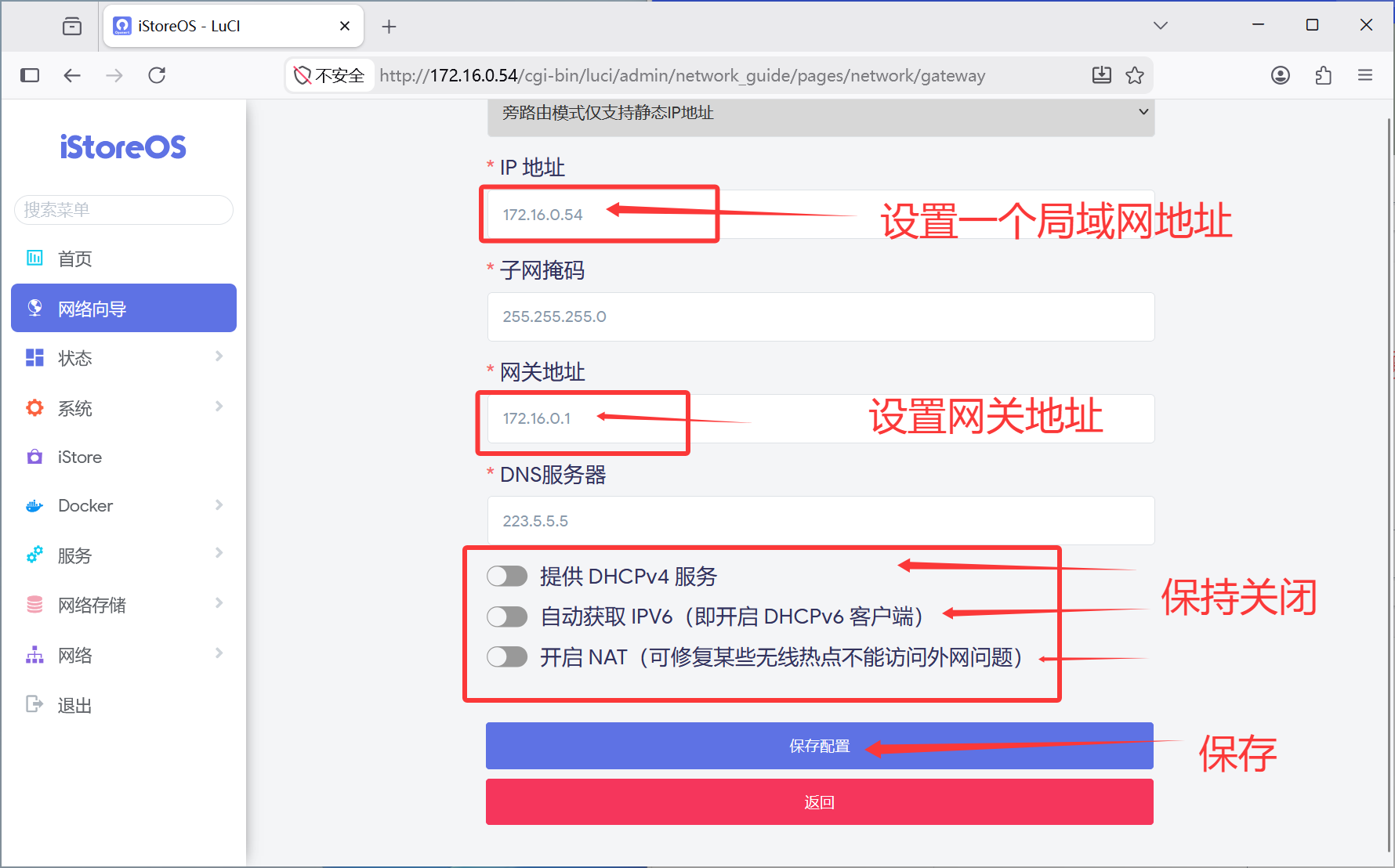This screenshot has height=868, width=1395.
Task: Reload the current page
Action: (157, 75)
